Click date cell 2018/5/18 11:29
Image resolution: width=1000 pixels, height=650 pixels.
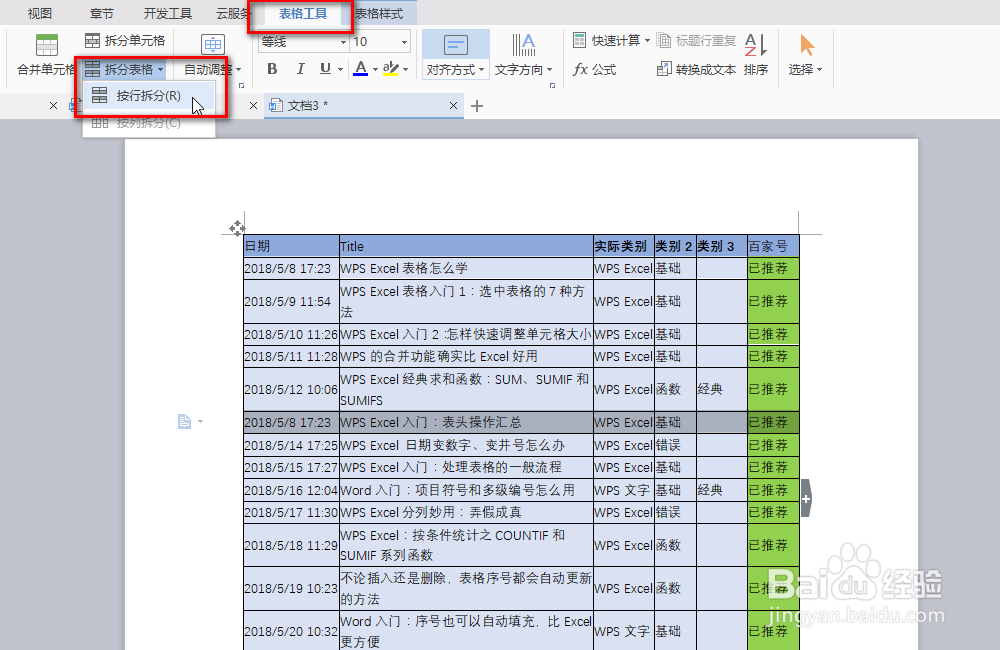click(291, 545)
